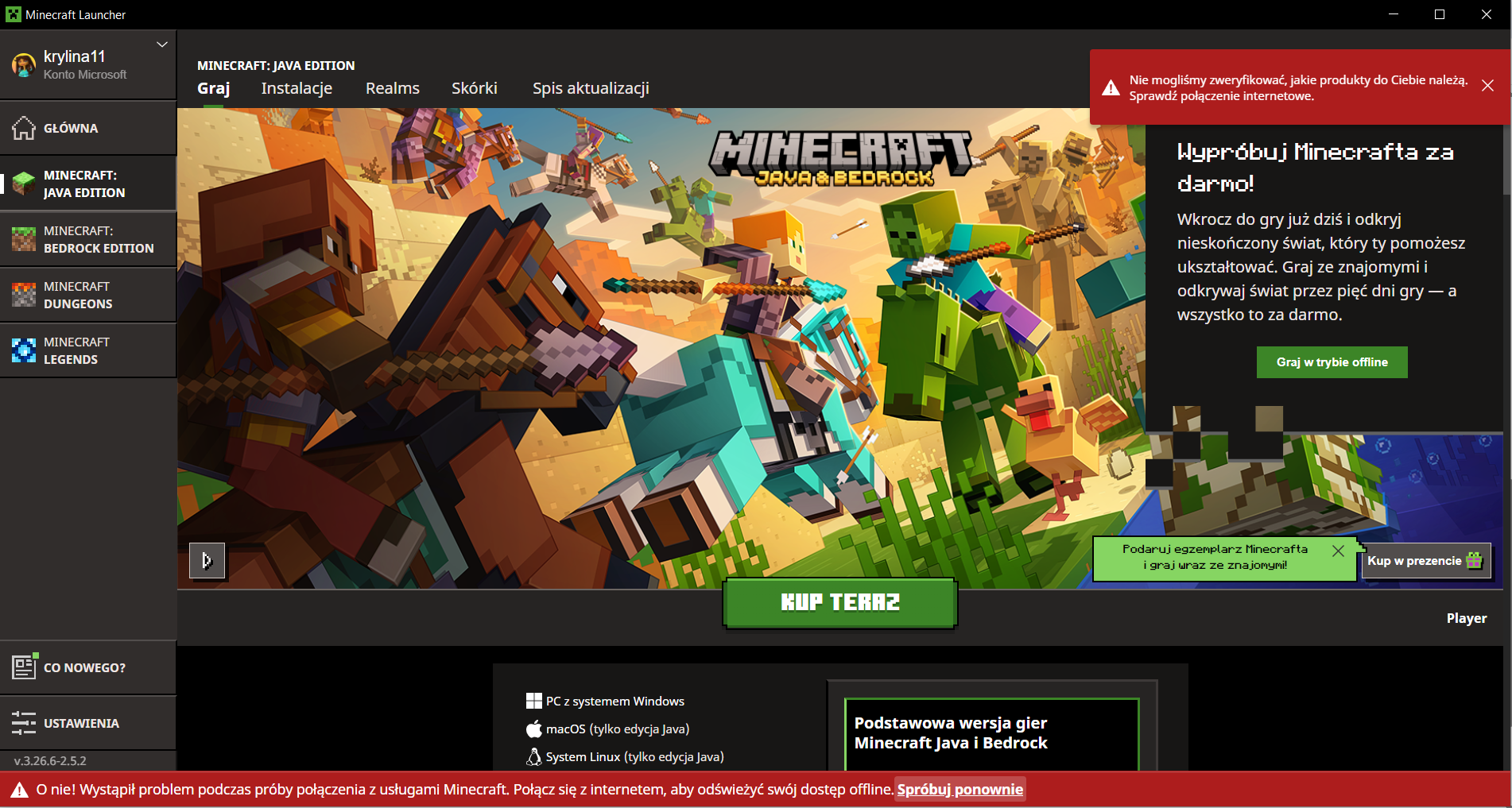Click warning triangle in the red notification
The image size is (1512, 808).
click(1111, 87)
